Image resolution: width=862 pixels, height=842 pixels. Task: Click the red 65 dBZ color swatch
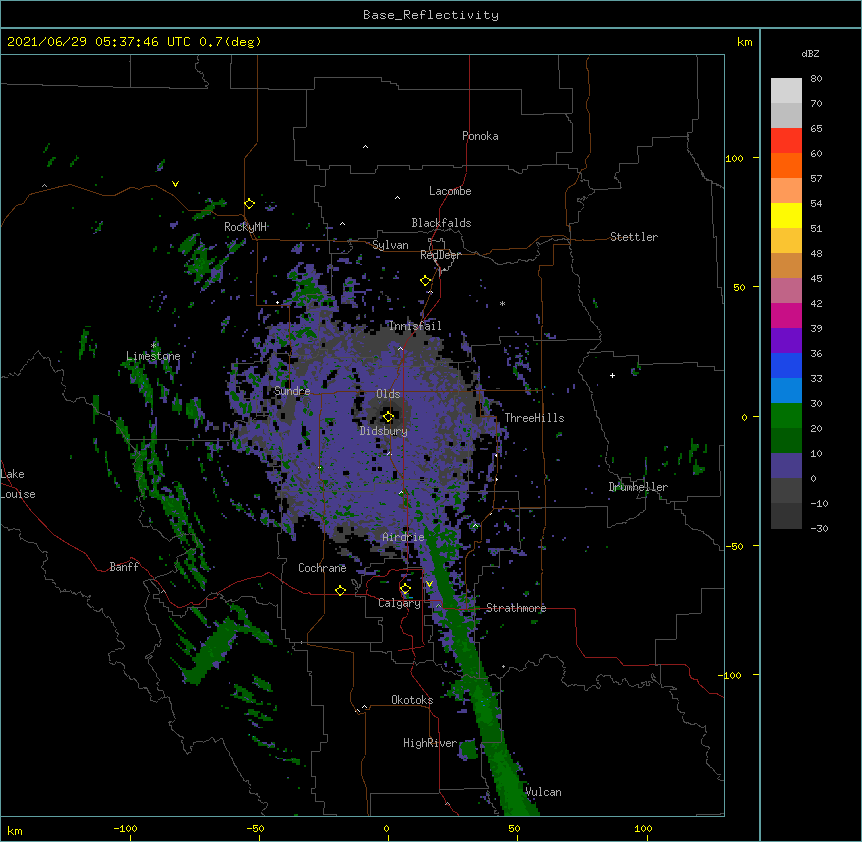pyautogui.click(x=786, y=140)
